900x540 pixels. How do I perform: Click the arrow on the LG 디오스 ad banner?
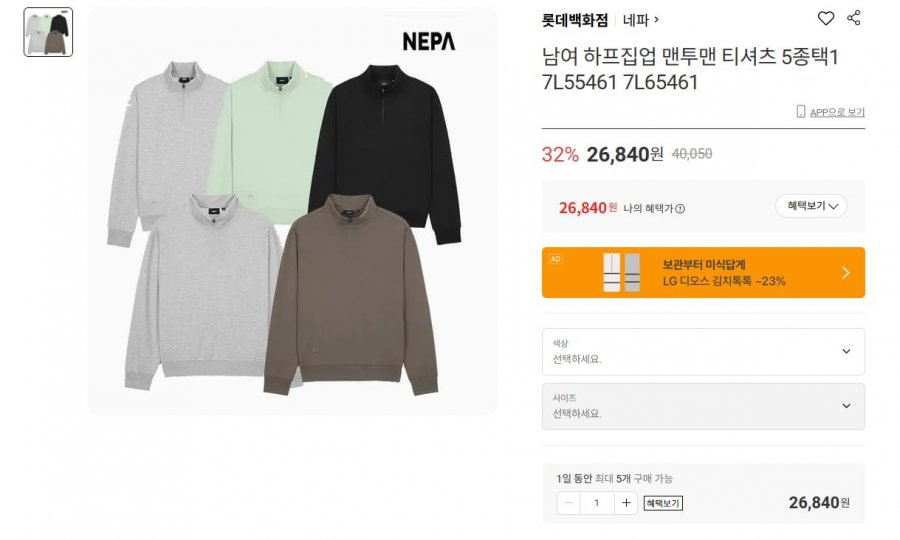845,273
